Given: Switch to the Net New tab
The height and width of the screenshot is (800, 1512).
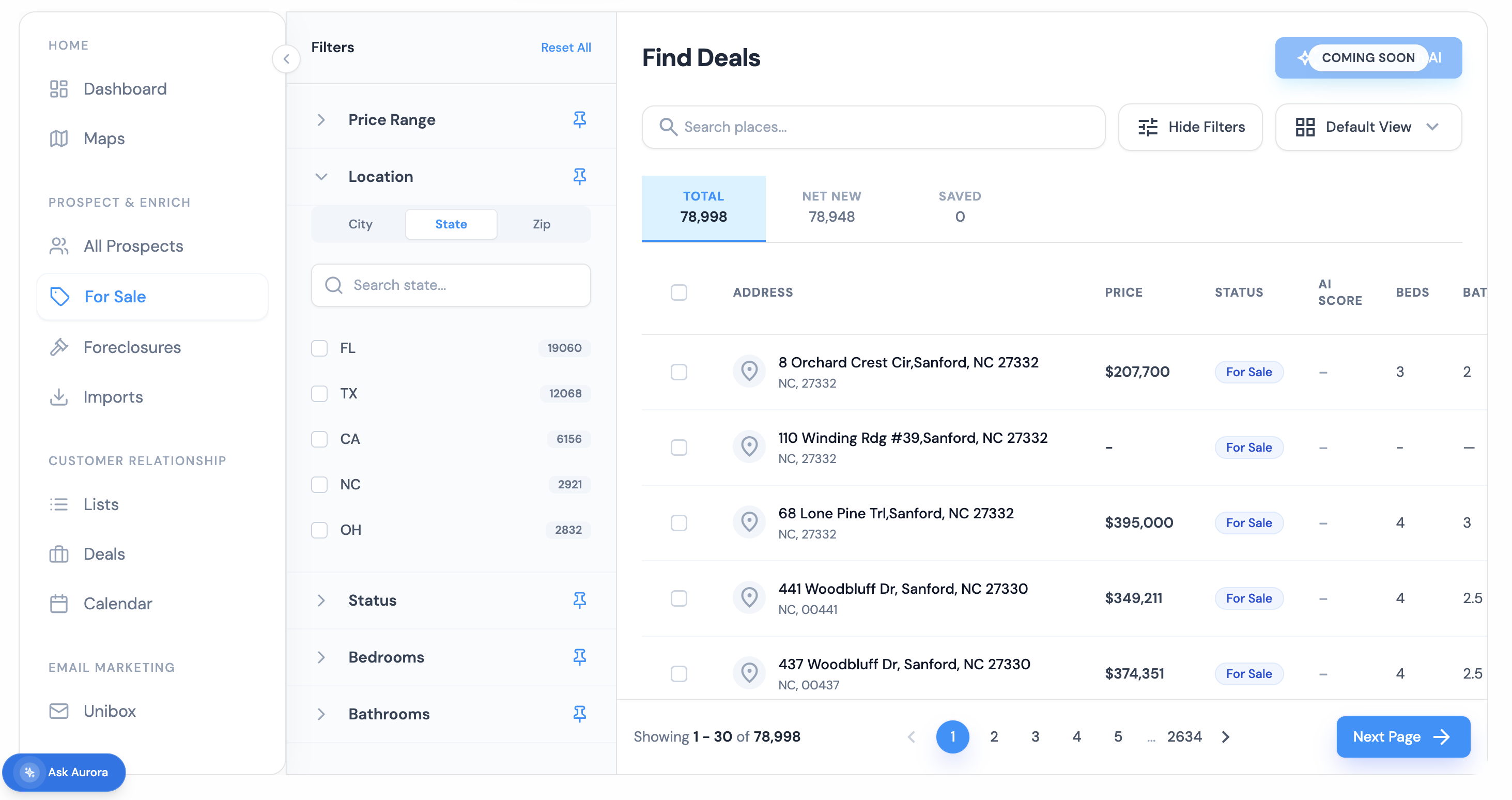Looking at the screenshot, I should pyautogui.click(x=831, y=207).
